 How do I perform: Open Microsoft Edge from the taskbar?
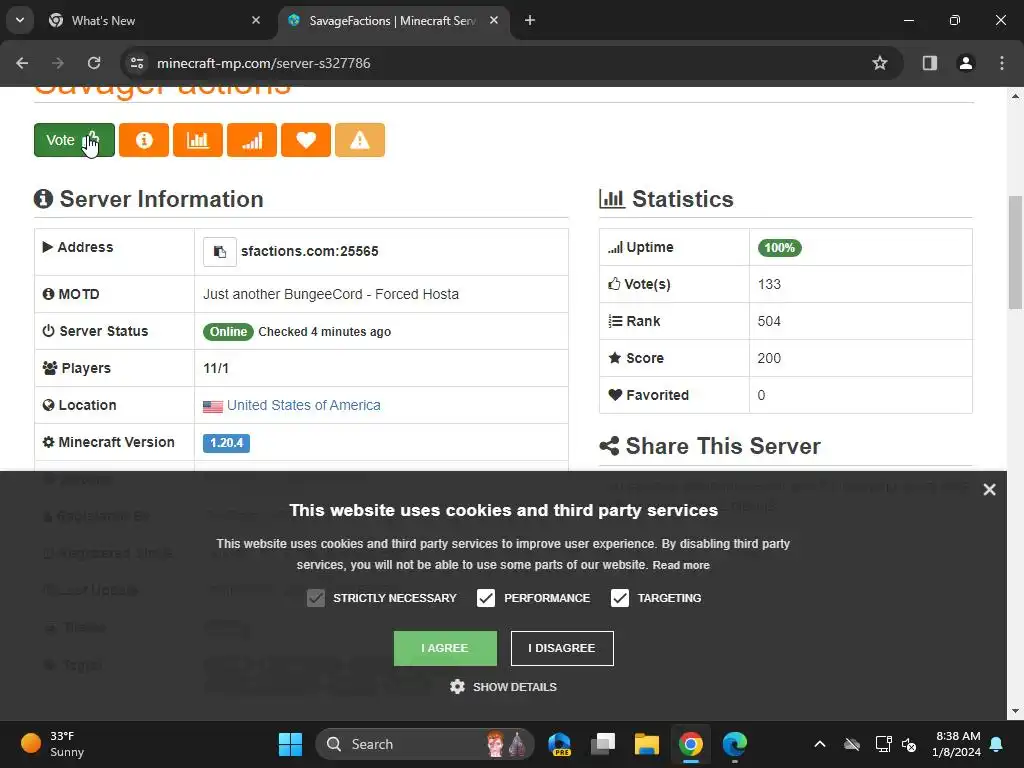734,744
